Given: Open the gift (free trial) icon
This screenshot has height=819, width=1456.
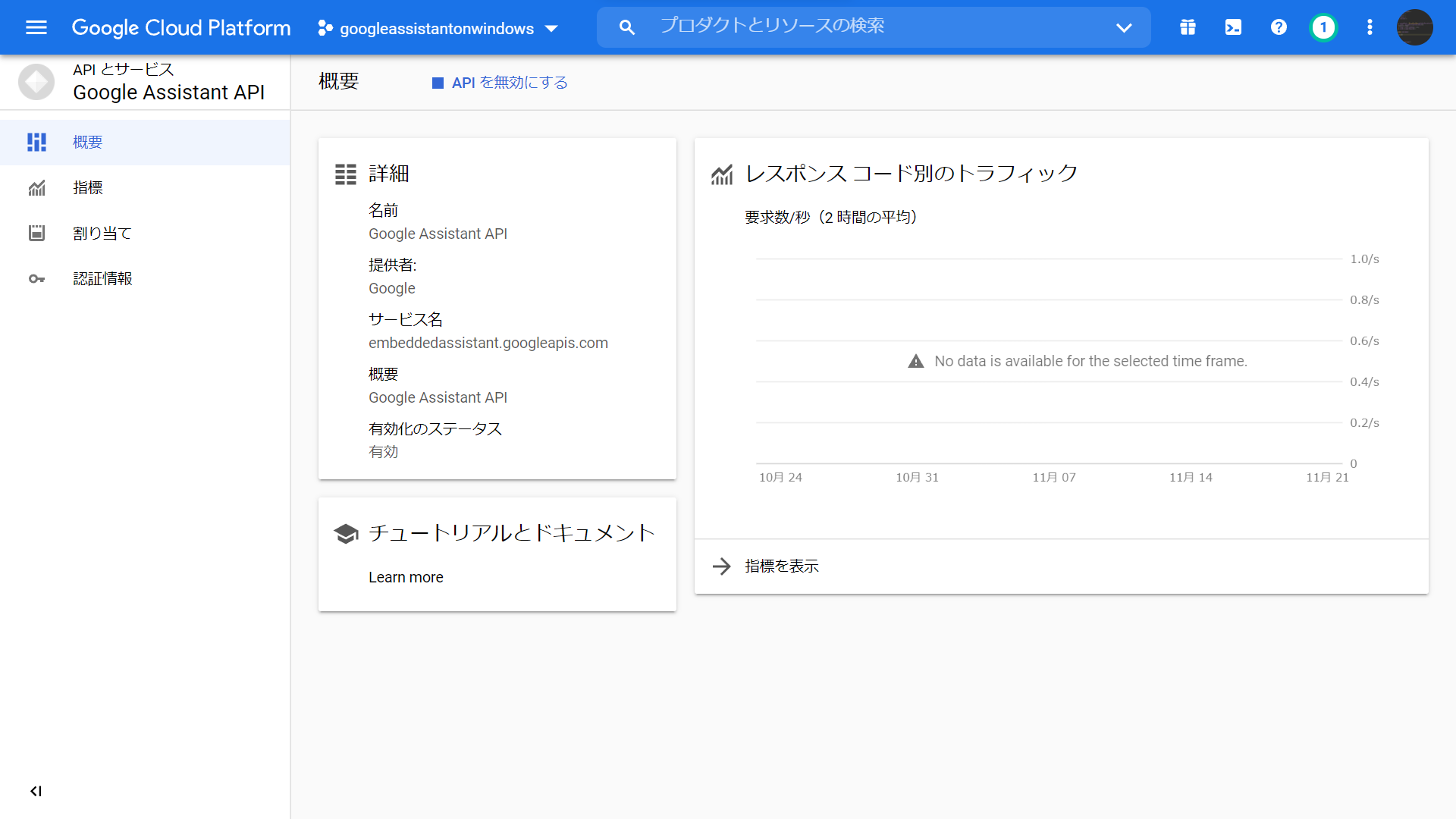Looking at the screenshot, I should pos(1188,28).
